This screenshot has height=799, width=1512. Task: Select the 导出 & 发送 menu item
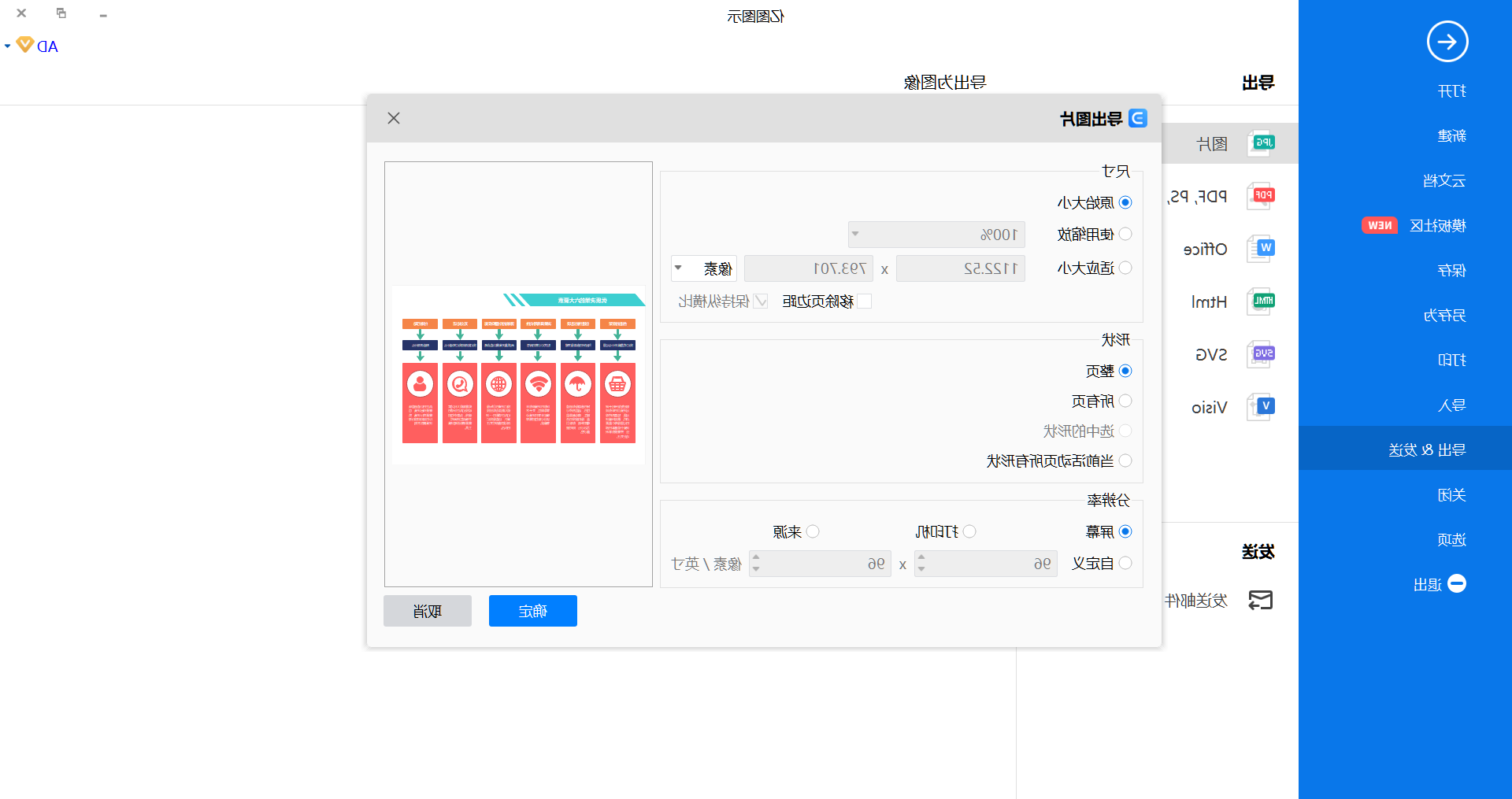coord(1405,448)
